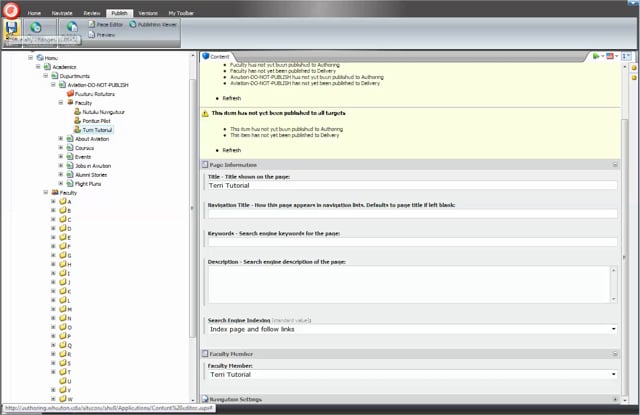Click inside the Description text area
Image resolution: width=640 pixels, height=415 pixels.
click(x=409, y=284)
